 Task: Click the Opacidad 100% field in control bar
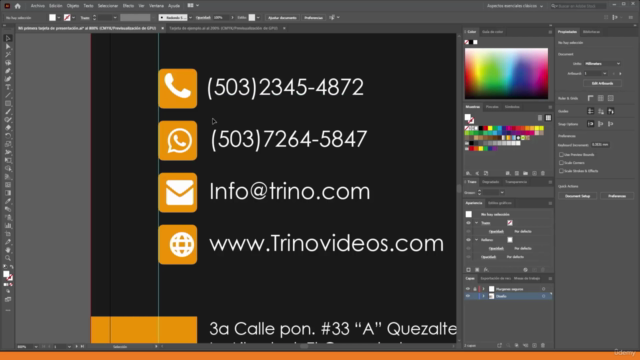[x=221, y=18]
